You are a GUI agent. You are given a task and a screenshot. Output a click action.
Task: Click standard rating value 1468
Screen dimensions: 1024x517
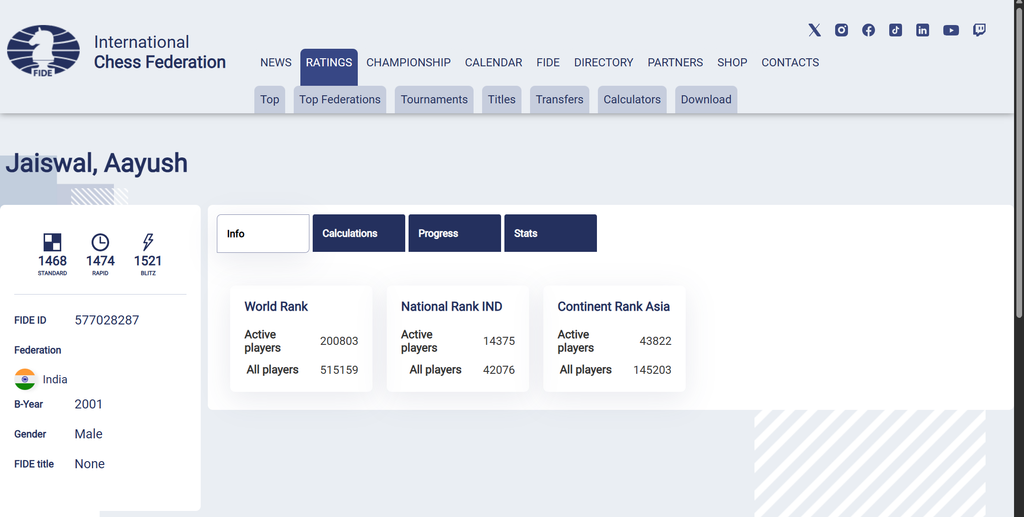[x=52, y=260]
